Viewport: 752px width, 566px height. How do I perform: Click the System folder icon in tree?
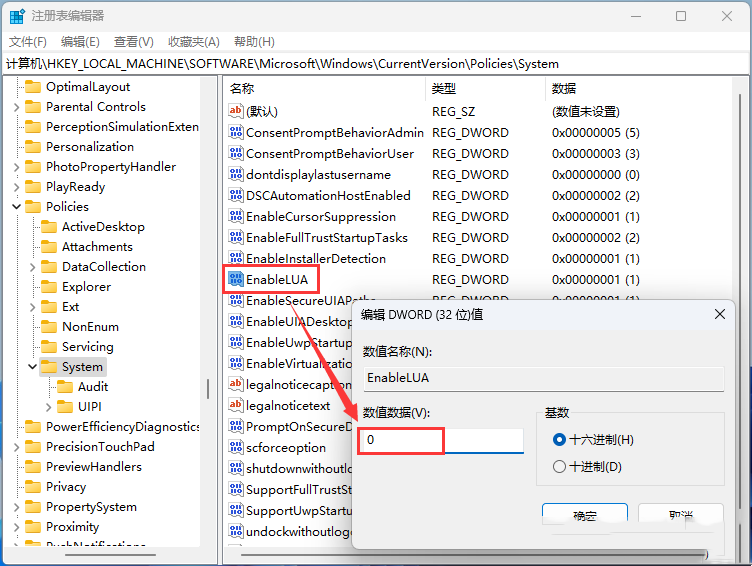(49, 367)
